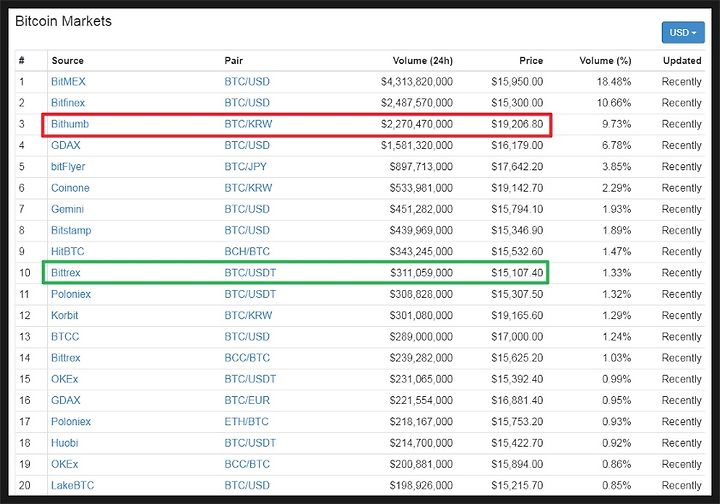Open the Bitfinex source link
The image size is (720, 504).
coord(68,103)
